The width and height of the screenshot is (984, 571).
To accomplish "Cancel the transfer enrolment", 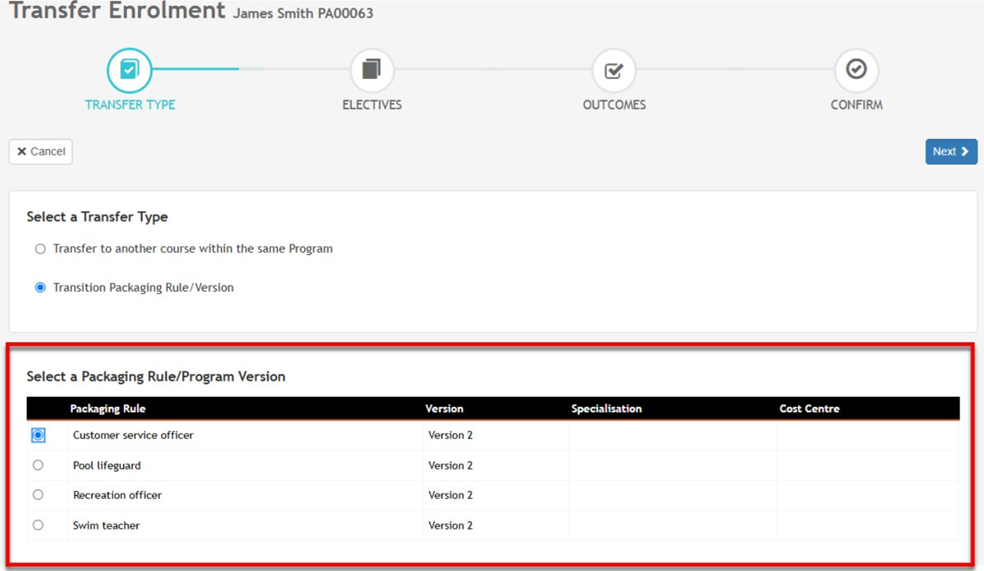I will tap(41, 151).
